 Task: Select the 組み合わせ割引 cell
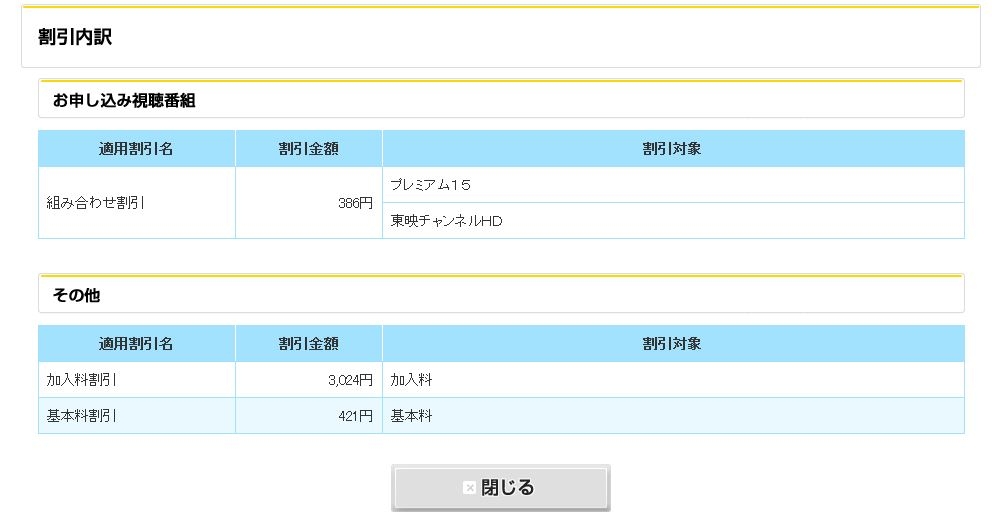tap(96, 203)
